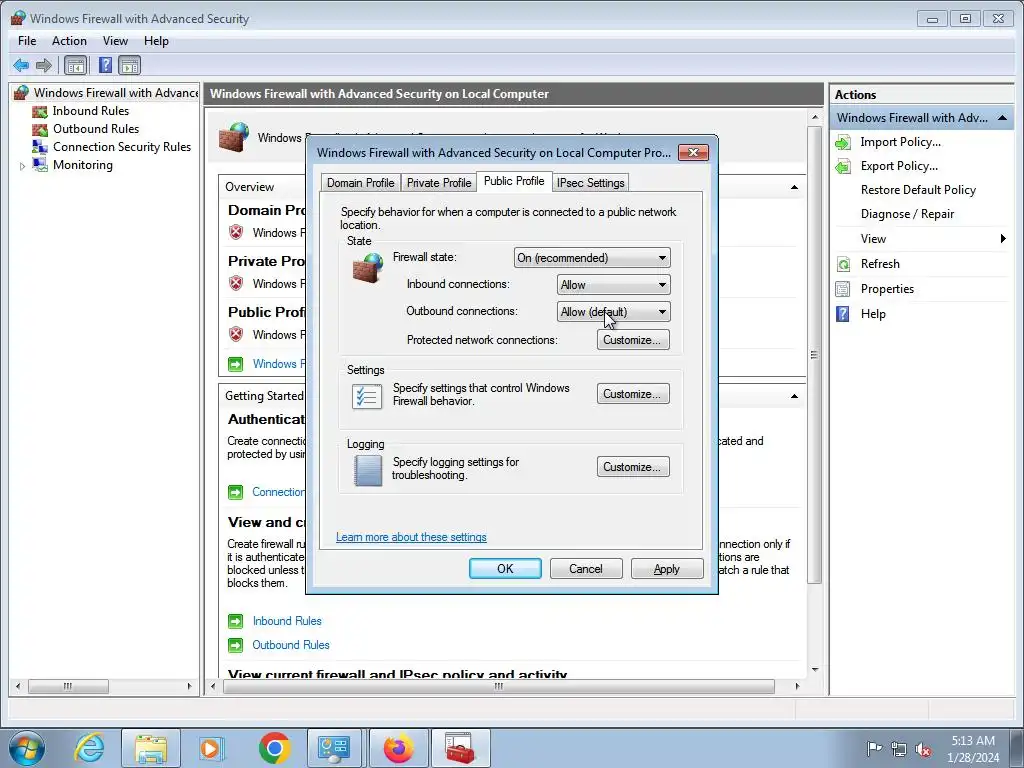
Task: Click the muted volume tray icon
Action: [x=923, y=749]
